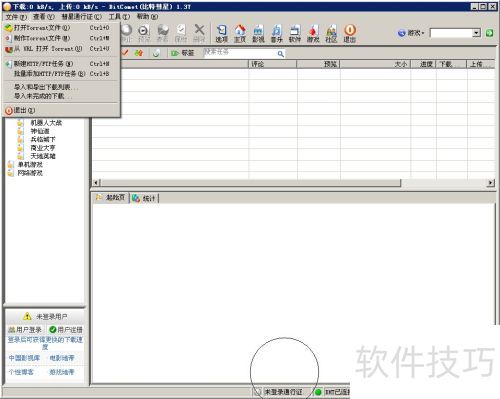Select 神仙道 in the sidebar tree
Viewport: 500px width, 399px height.
[x=40, y=131]
